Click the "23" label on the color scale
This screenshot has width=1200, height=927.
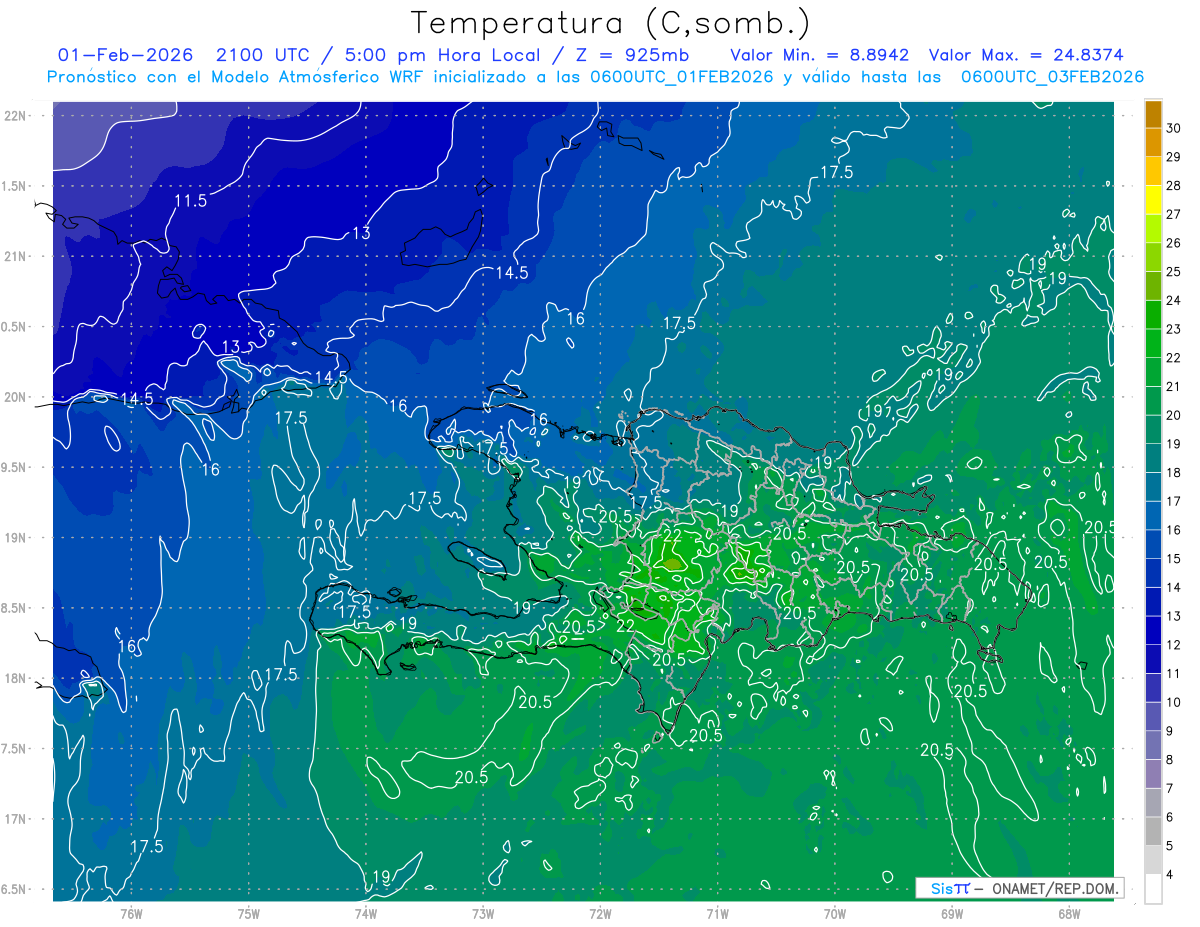[1174, 329]
